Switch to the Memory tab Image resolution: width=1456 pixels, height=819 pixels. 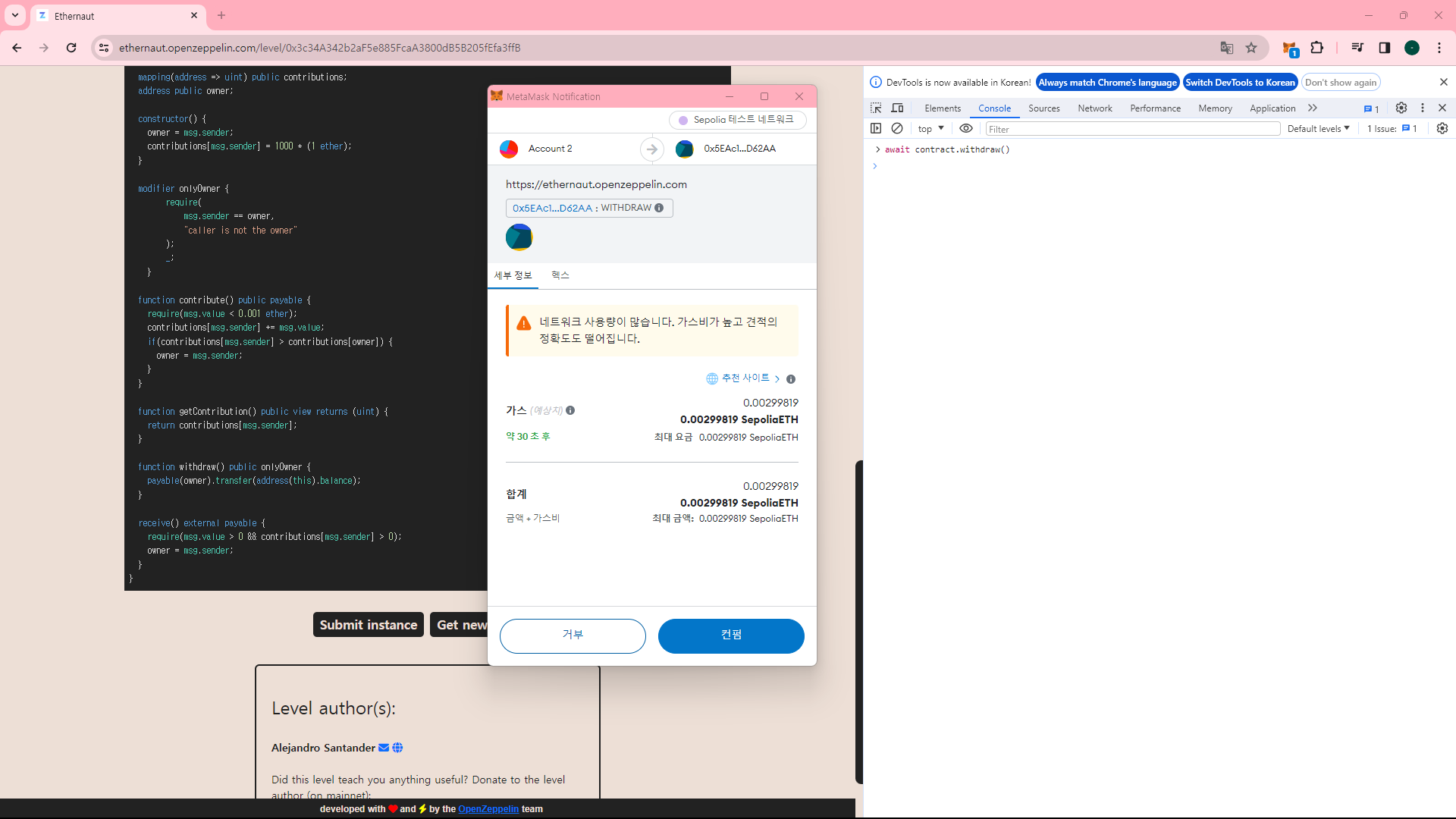coord(1215,108)
